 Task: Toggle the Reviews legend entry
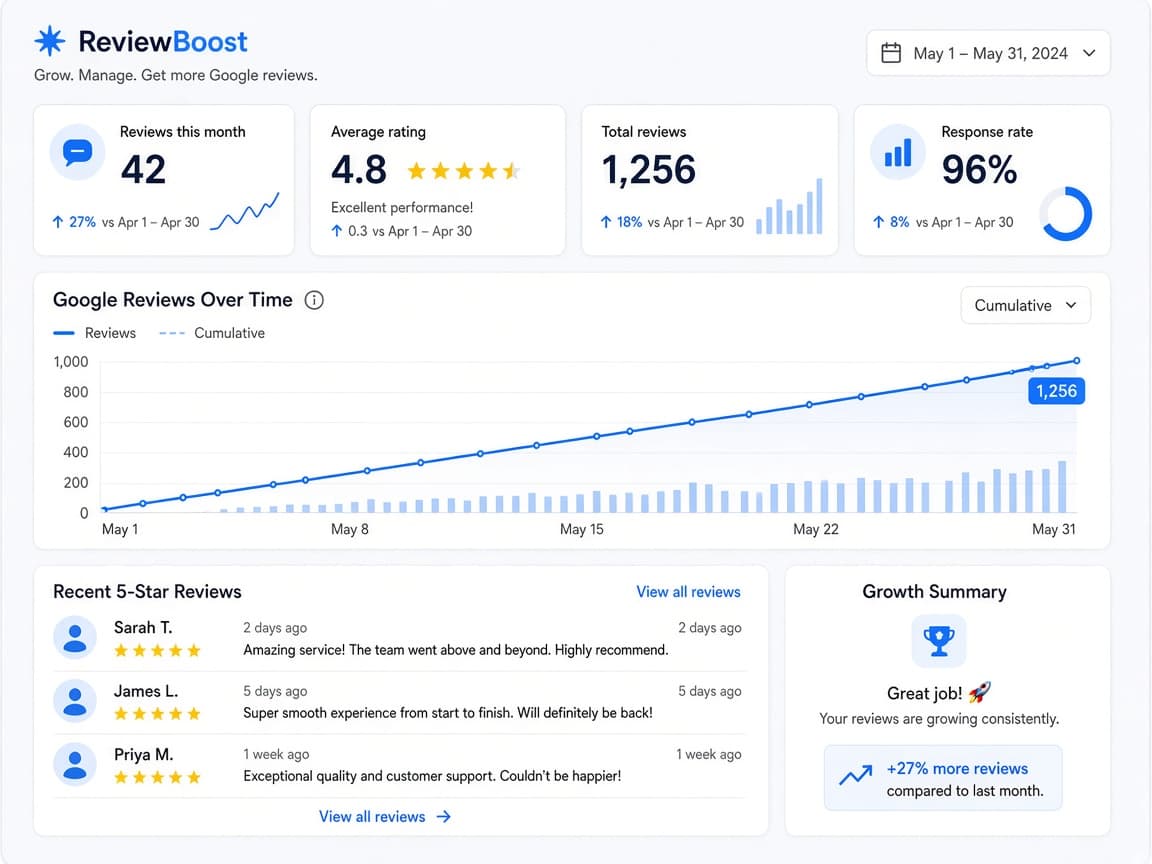click(x=95, y=333)
